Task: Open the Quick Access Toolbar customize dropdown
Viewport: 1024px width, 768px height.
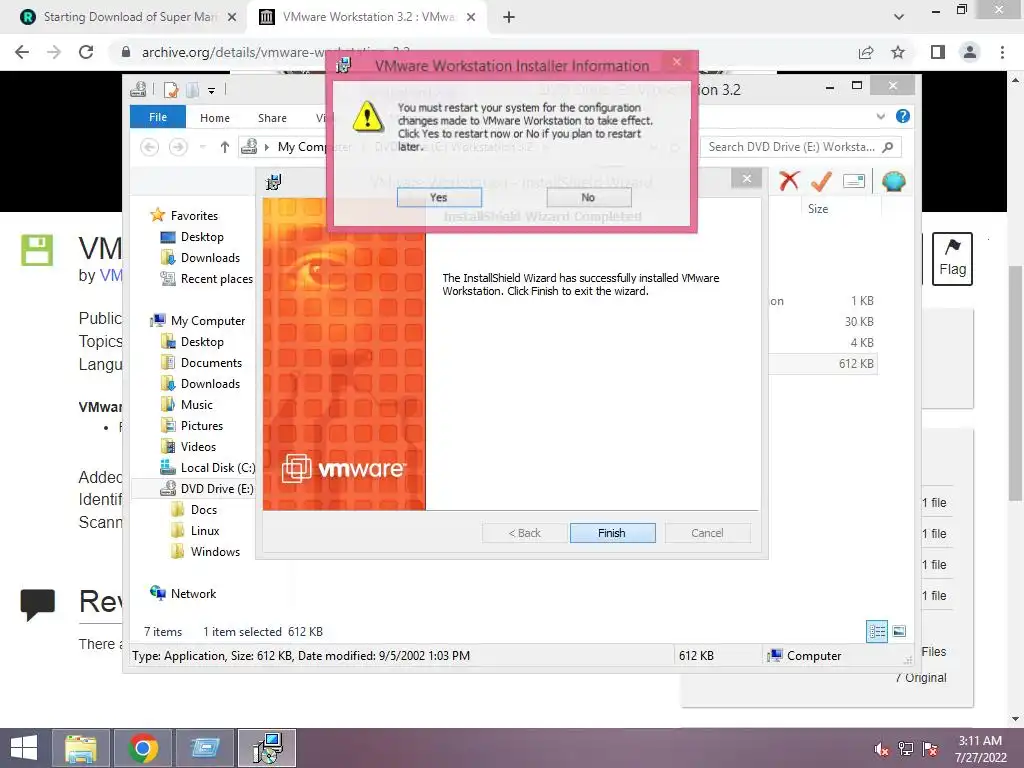Action: click(212, 90)
